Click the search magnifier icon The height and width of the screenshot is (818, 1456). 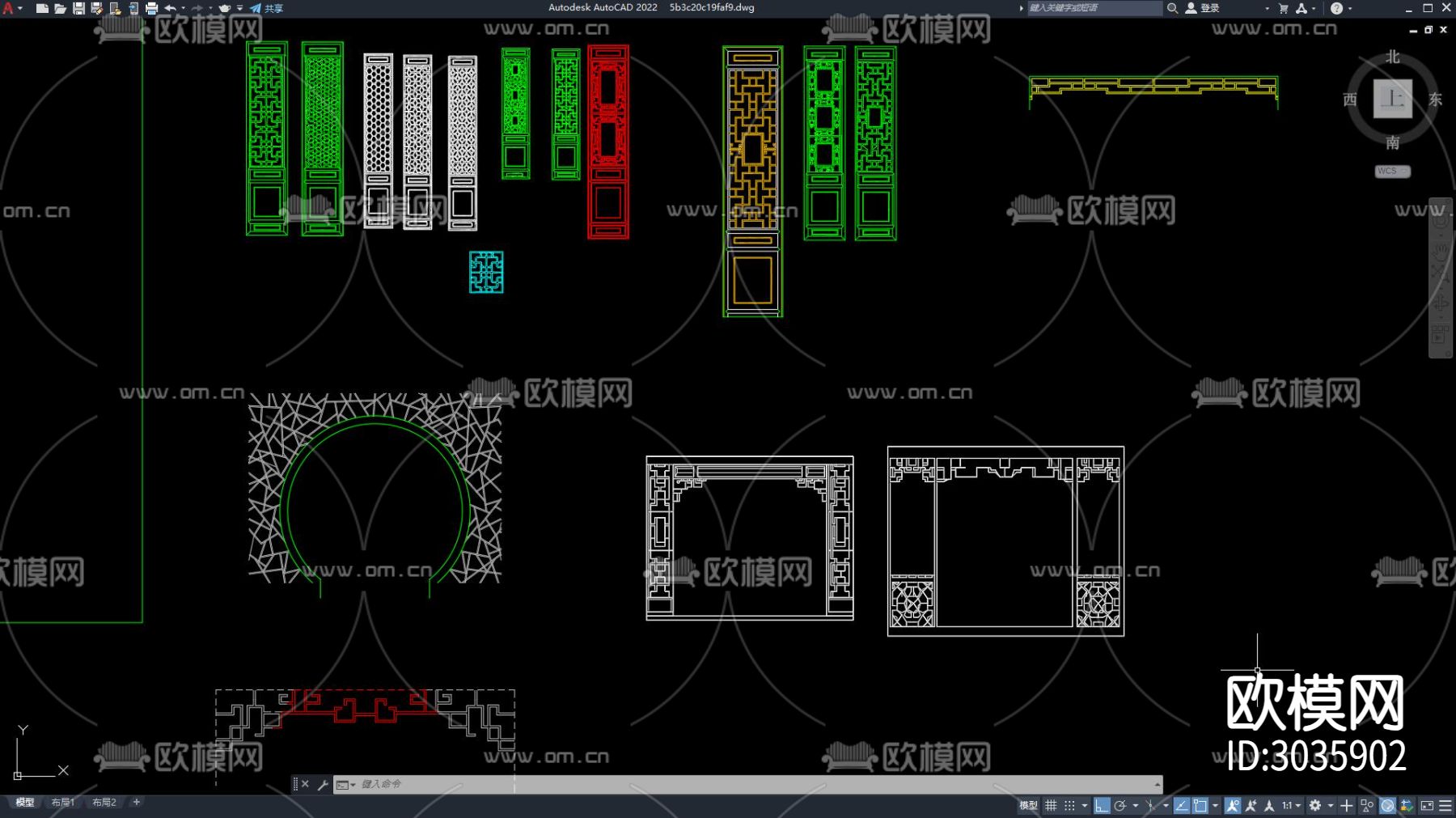(1172, 8)
